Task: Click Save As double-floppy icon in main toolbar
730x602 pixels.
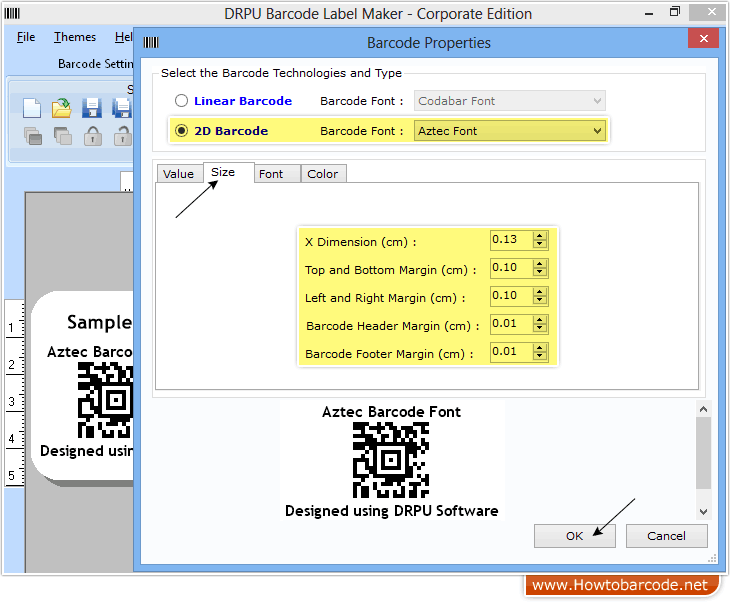Action: coord(122,108)
